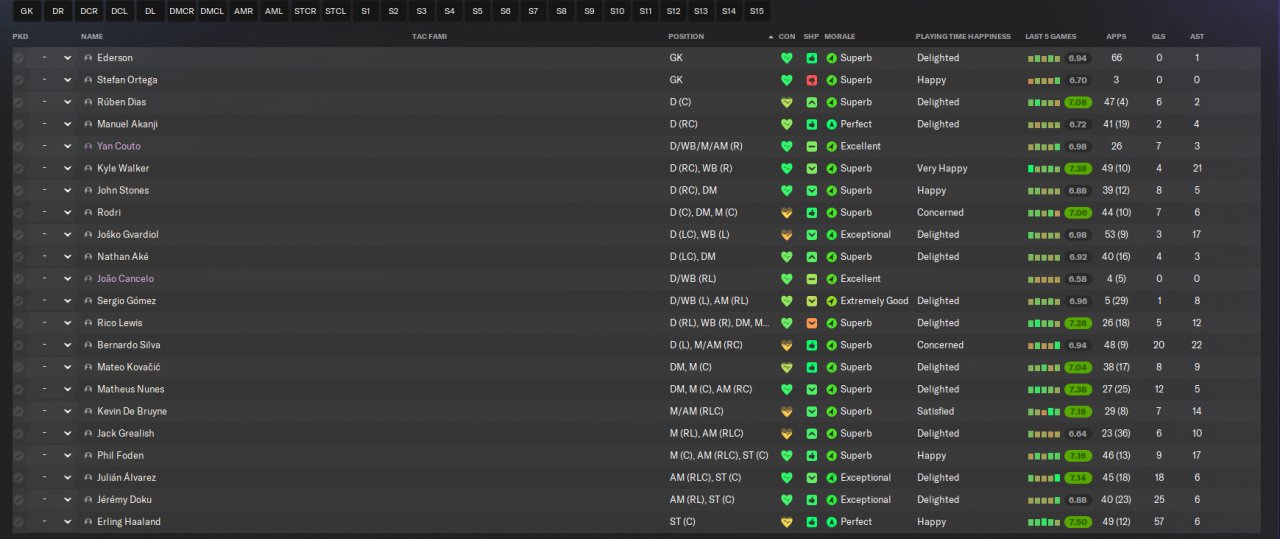Click Rodri's orange condition heart icon
Viewport: 1280px width, 539px height.
coord(787,213)
